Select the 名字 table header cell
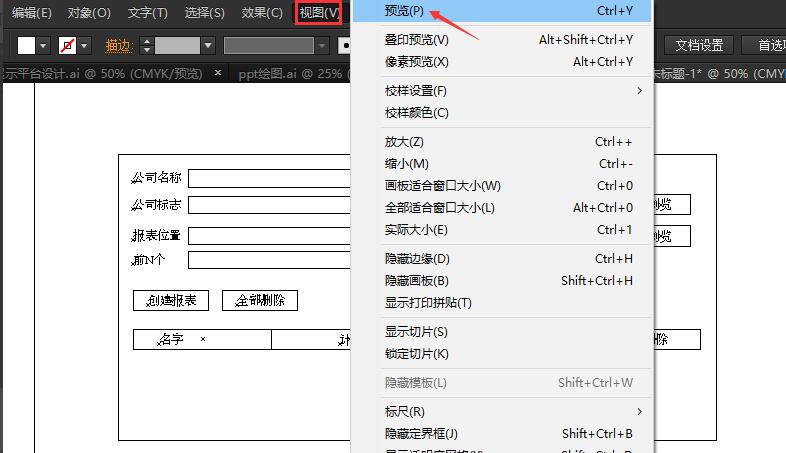Screen dimensions: 786x453 pyautogui.click(x=202, y=340)
